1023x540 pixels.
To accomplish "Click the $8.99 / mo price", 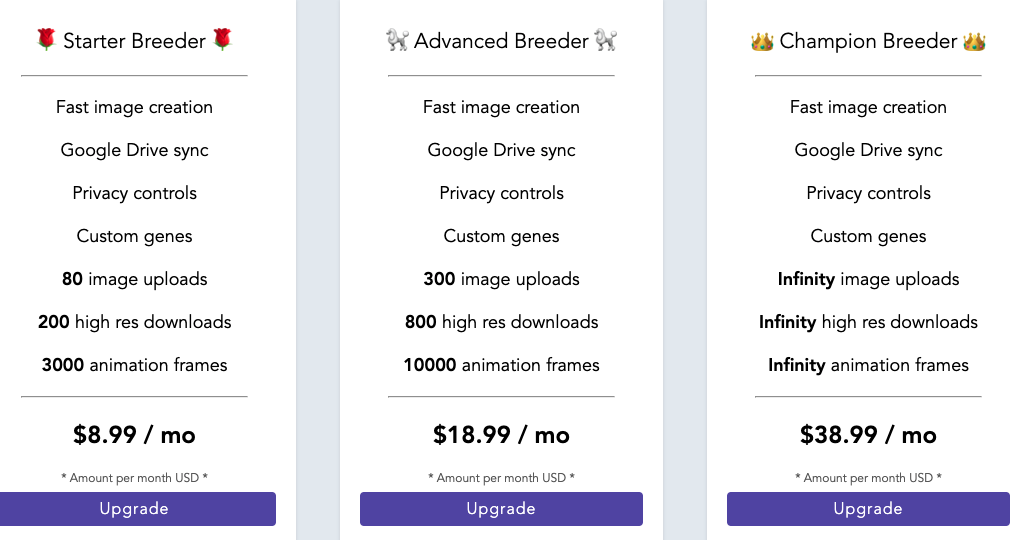I will coord(134,435).
